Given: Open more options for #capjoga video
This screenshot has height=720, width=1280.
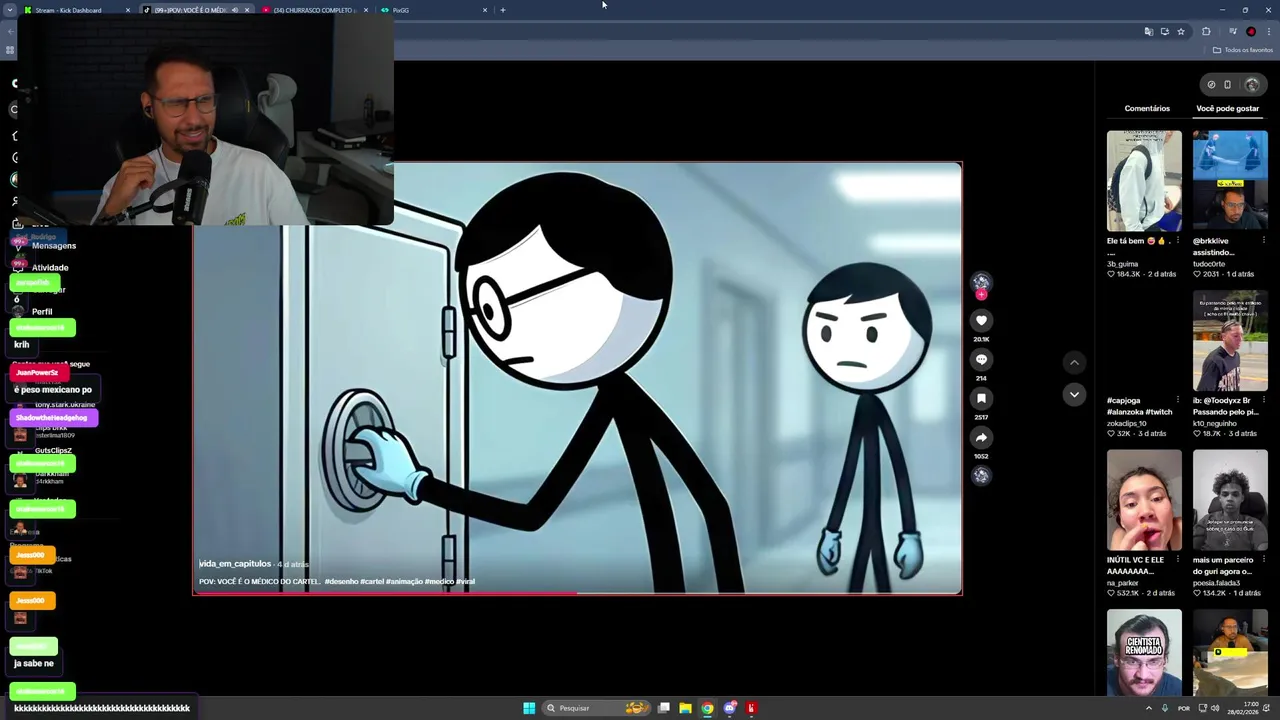Looking at the screenshot, I should (x=1177, y=401).
